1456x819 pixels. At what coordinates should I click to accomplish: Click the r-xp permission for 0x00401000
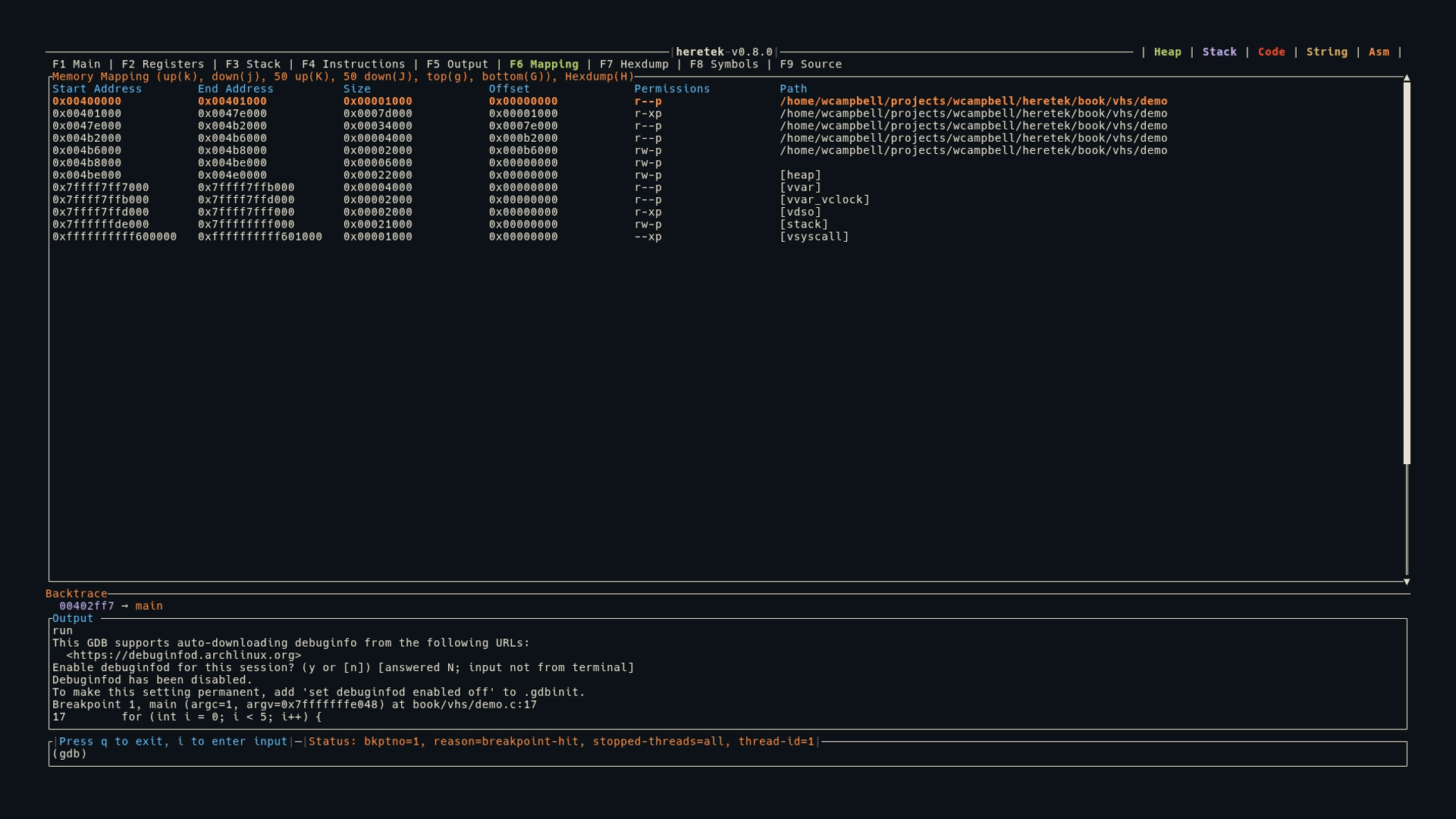[648, 114]
